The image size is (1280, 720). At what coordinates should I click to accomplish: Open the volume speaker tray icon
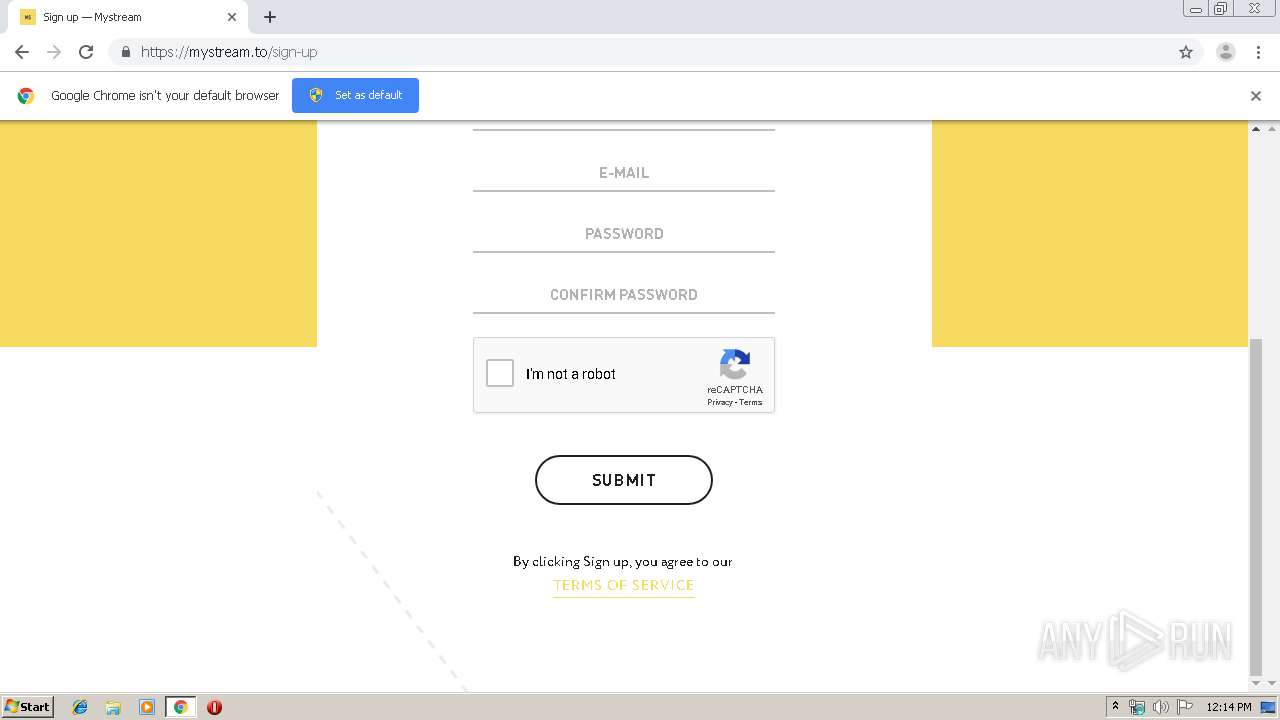point(1161,707)
